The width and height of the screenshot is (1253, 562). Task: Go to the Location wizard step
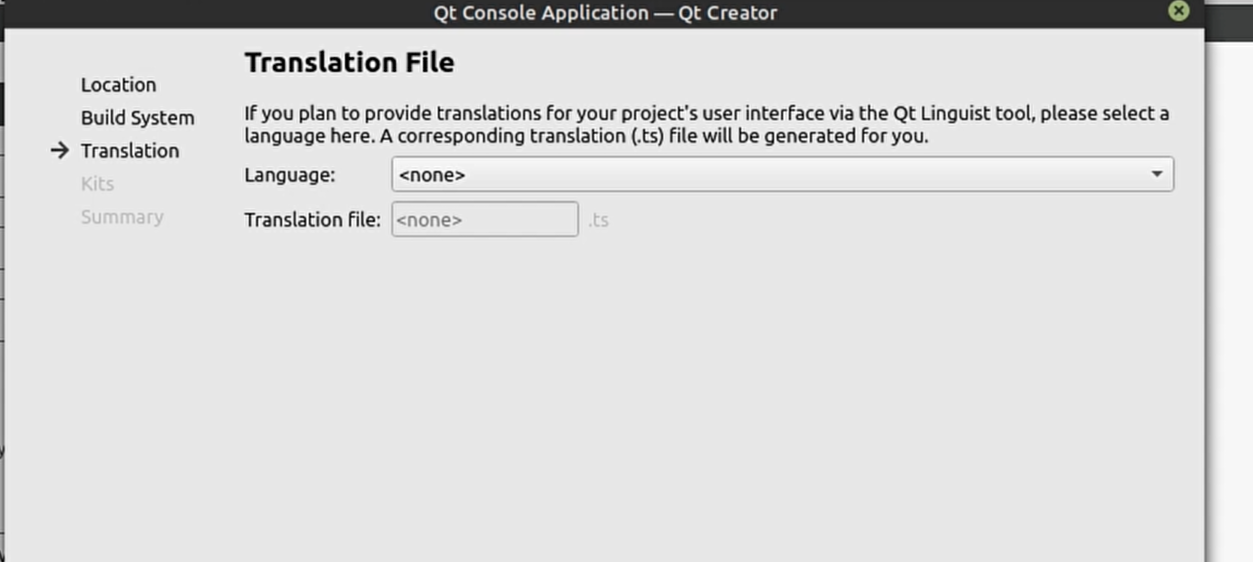coord(118,85)
